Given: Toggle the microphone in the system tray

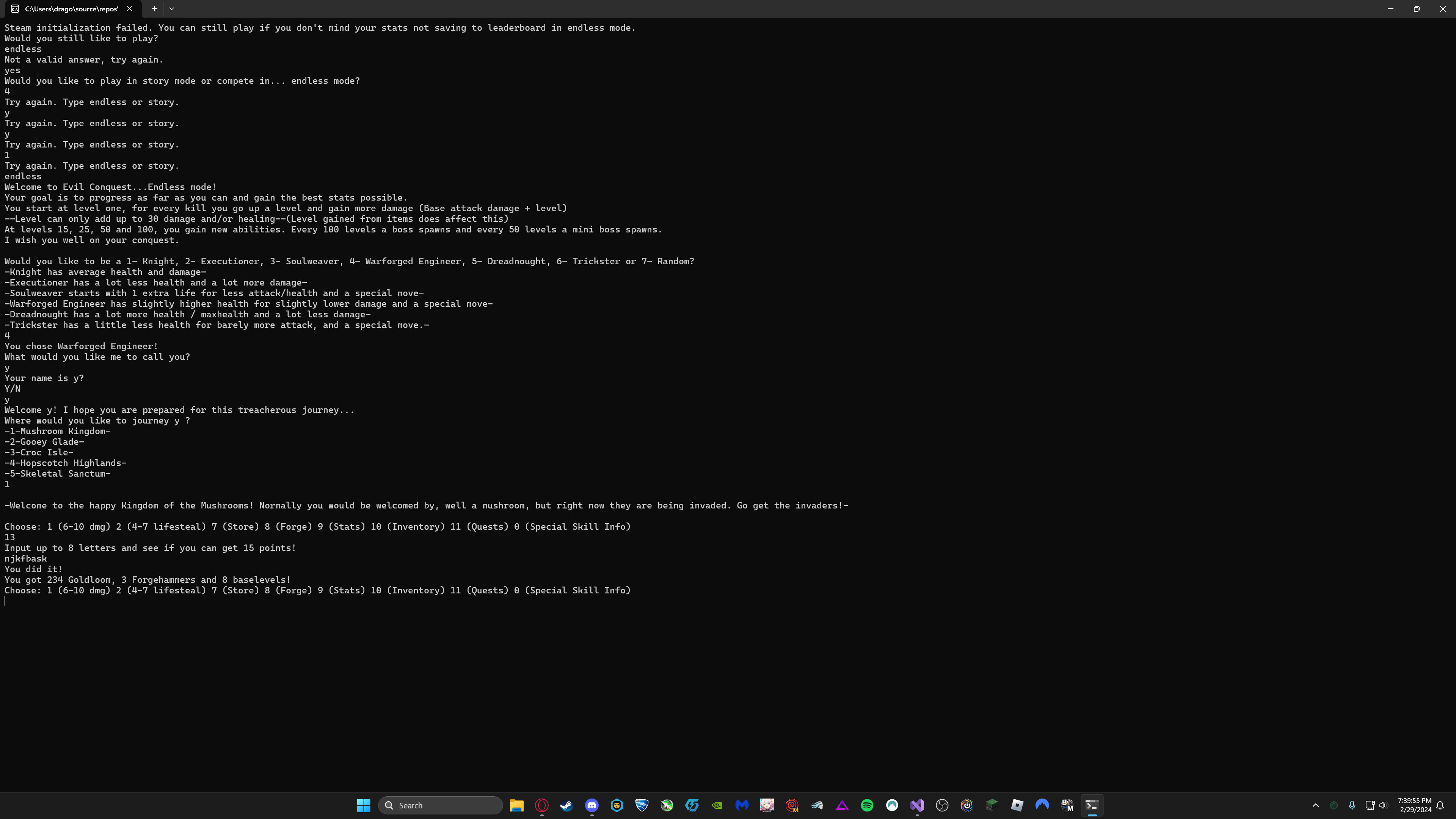Looking at the screenshot, I should [x=1351, y=805].
